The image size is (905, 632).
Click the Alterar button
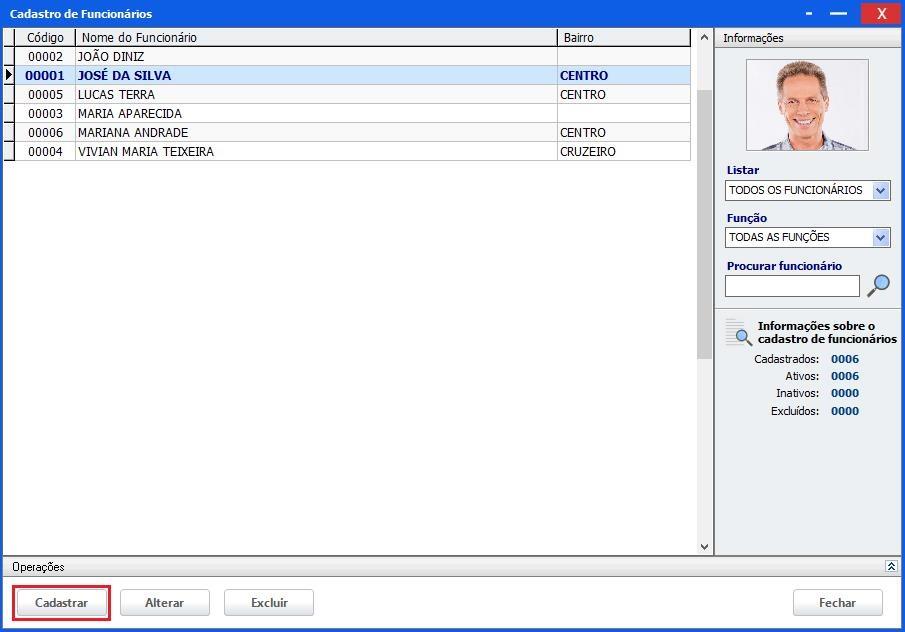[x=164, y=603]
